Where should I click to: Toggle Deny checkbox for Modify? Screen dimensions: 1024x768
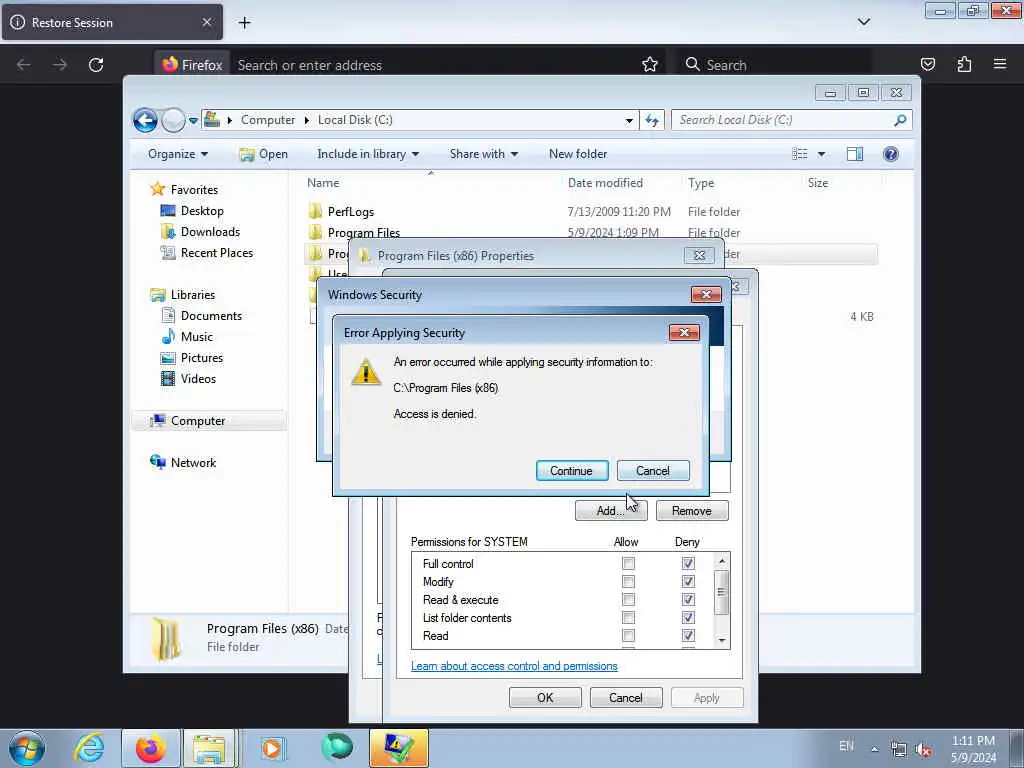pyautogui.click(x=688, y=581)
